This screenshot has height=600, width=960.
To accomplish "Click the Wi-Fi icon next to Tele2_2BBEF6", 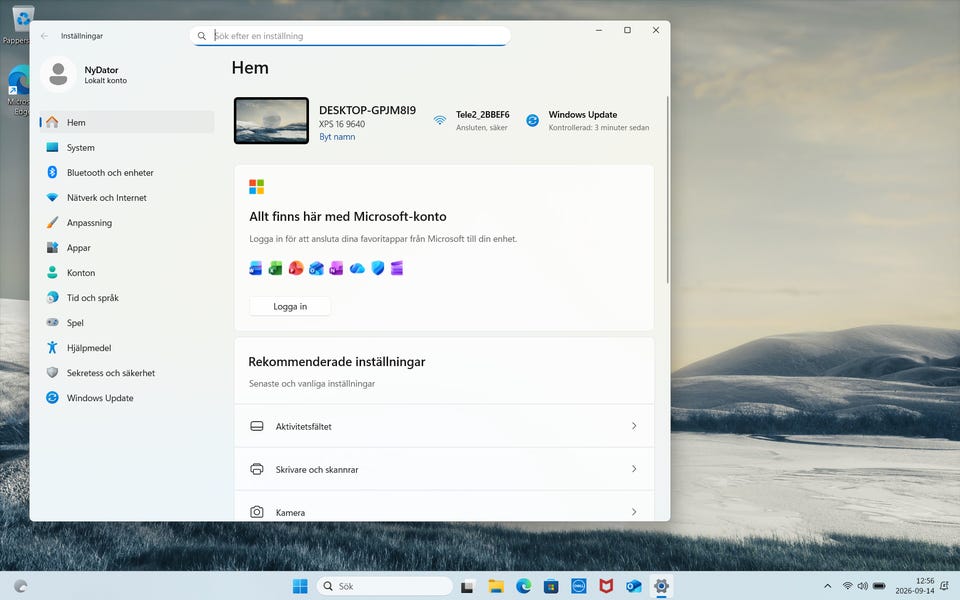I will 440,120.
